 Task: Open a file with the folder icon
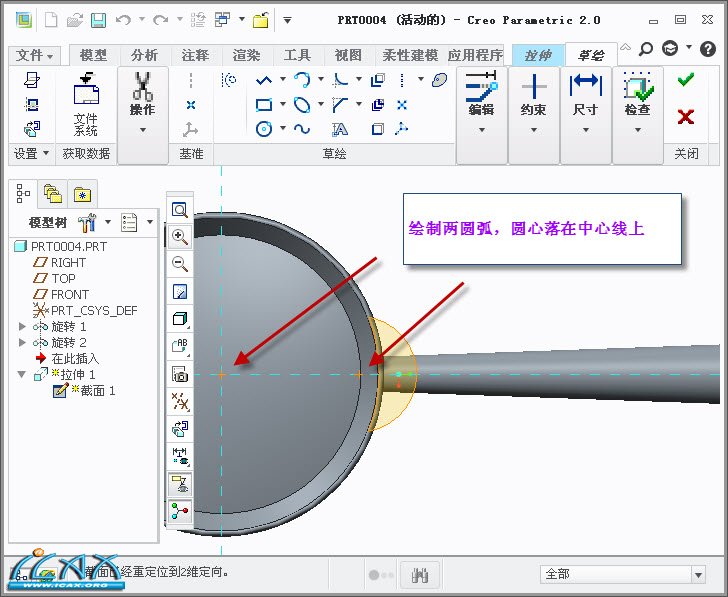(x=74, y=20)
